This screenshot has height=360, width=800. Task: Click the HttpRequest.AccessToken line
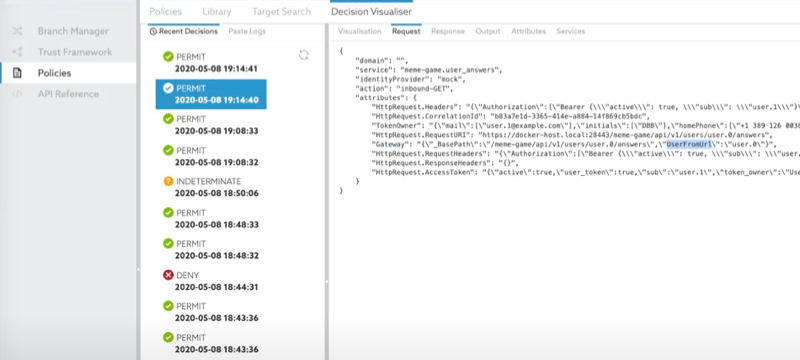[x=586, y=172]
